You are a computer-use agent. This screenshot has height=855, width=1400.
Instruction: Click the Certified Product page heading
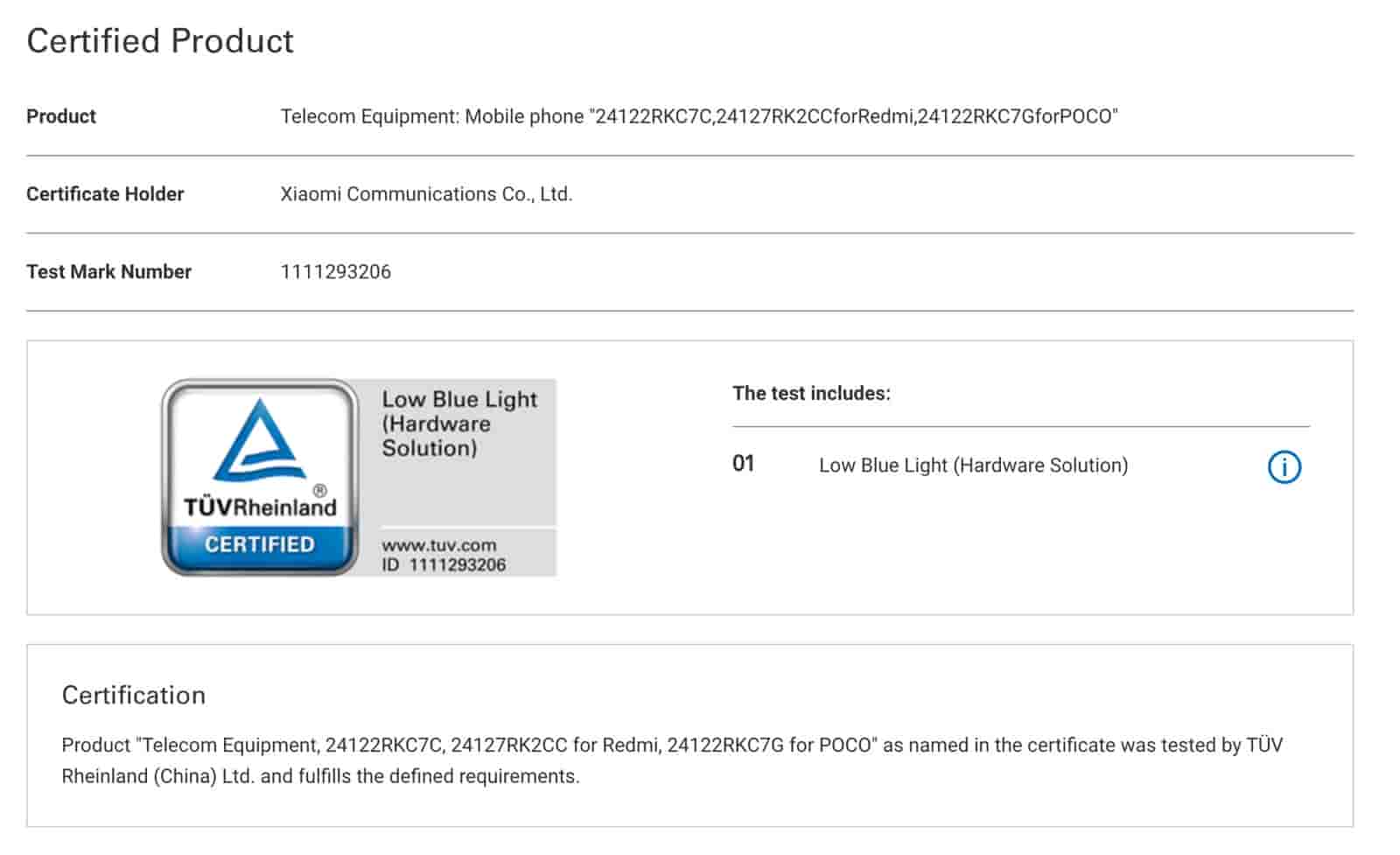tap(160, 41)
